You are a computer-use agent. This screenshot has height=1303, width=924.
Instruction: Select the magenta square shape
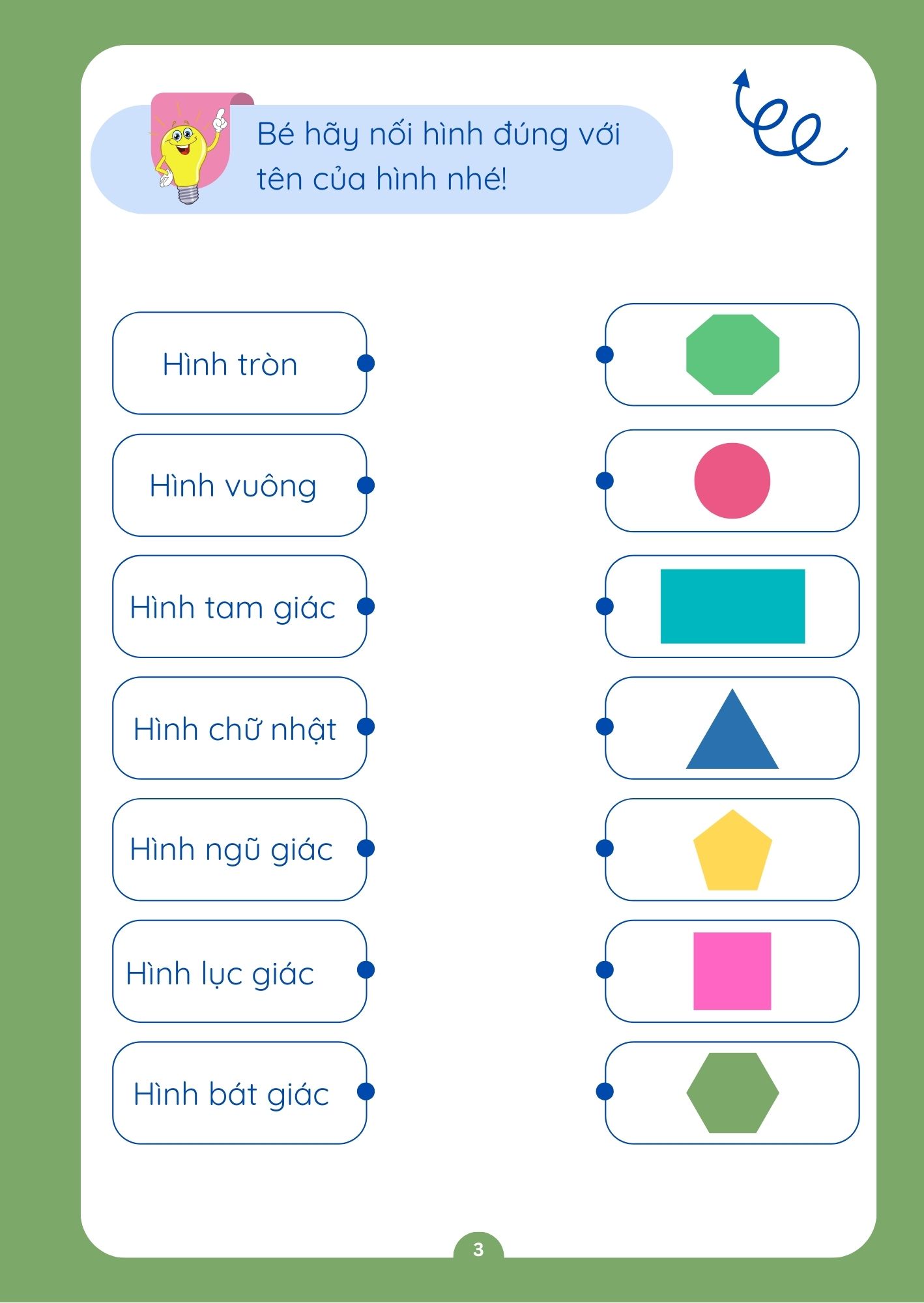pyautogui.click(x=732, y=971)
